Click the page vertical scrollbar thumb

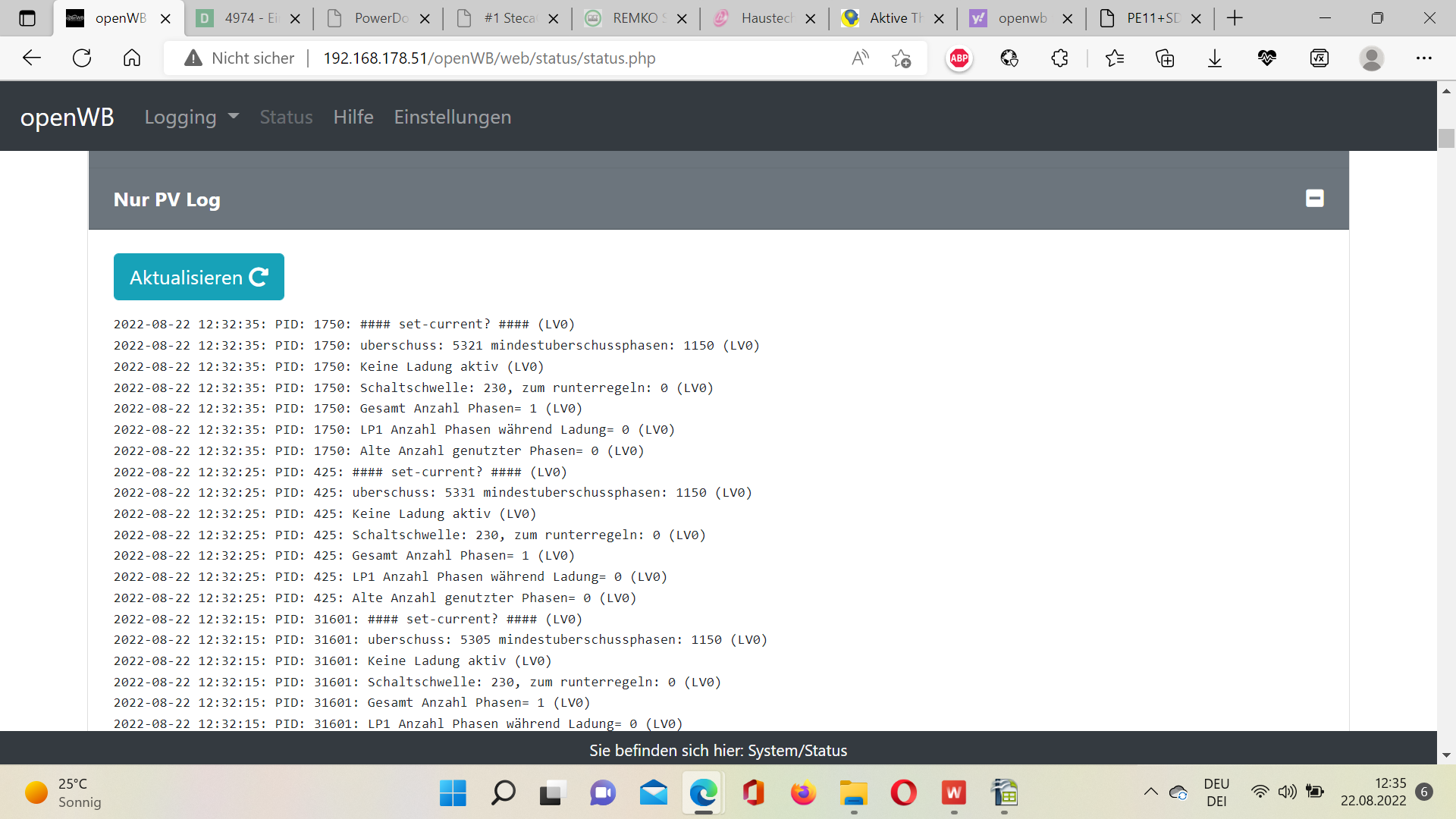point(1446,138)
